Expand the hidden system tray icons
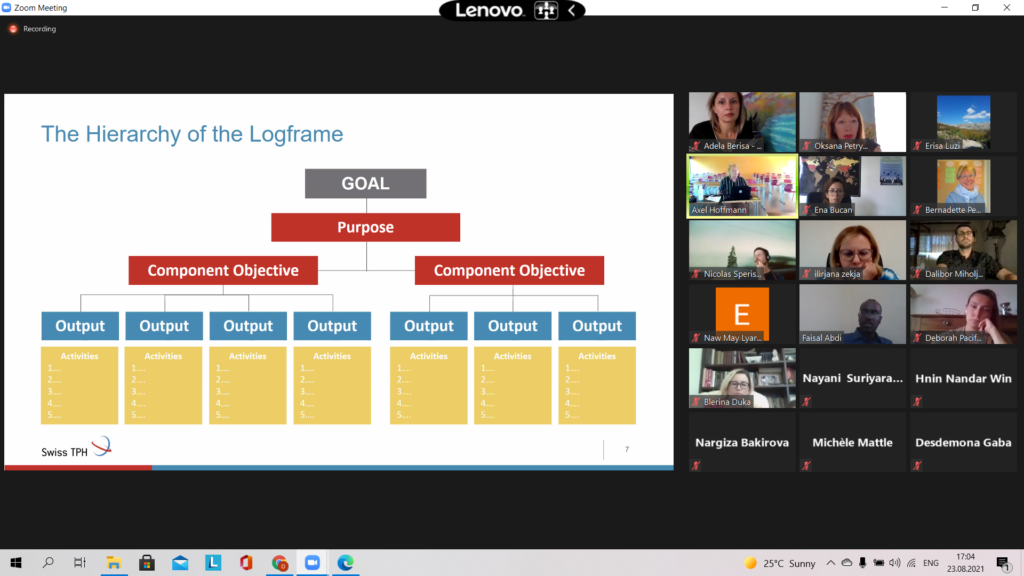 tap(830, 563)
